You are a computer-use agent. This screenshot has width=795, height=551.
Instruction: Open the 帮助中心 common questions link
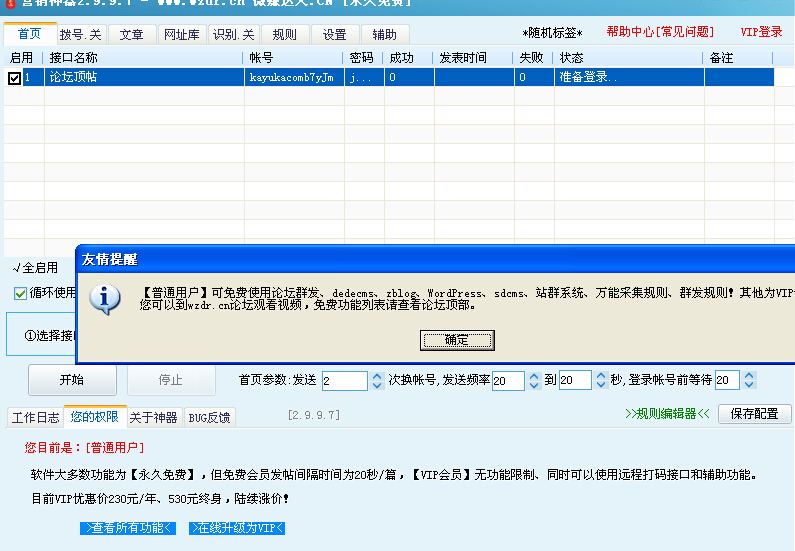[660, 32]
